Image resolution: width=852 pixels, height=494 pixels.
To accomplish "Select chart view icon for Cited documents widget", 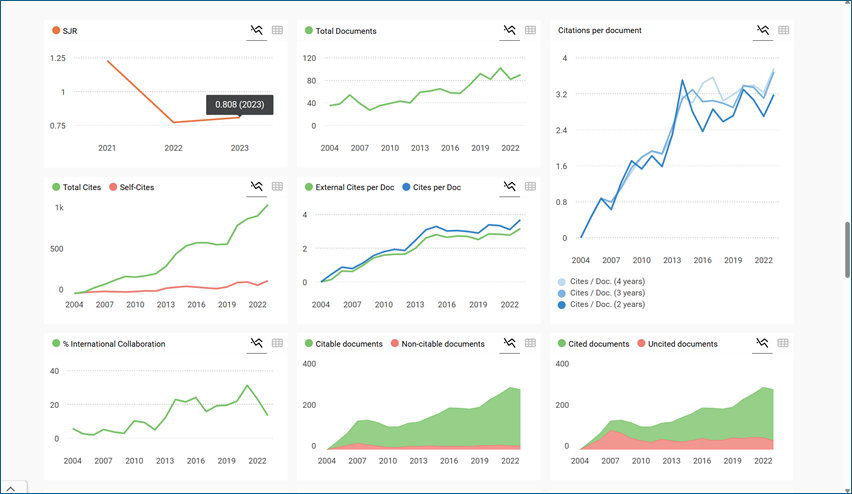I will 763,343.
